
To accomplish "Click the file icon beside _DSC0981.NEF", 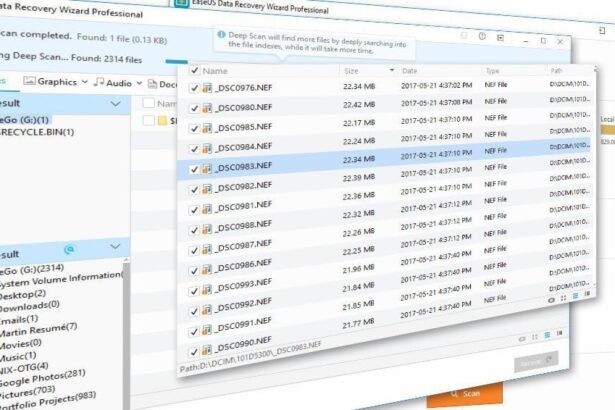I will click(207, 210).
